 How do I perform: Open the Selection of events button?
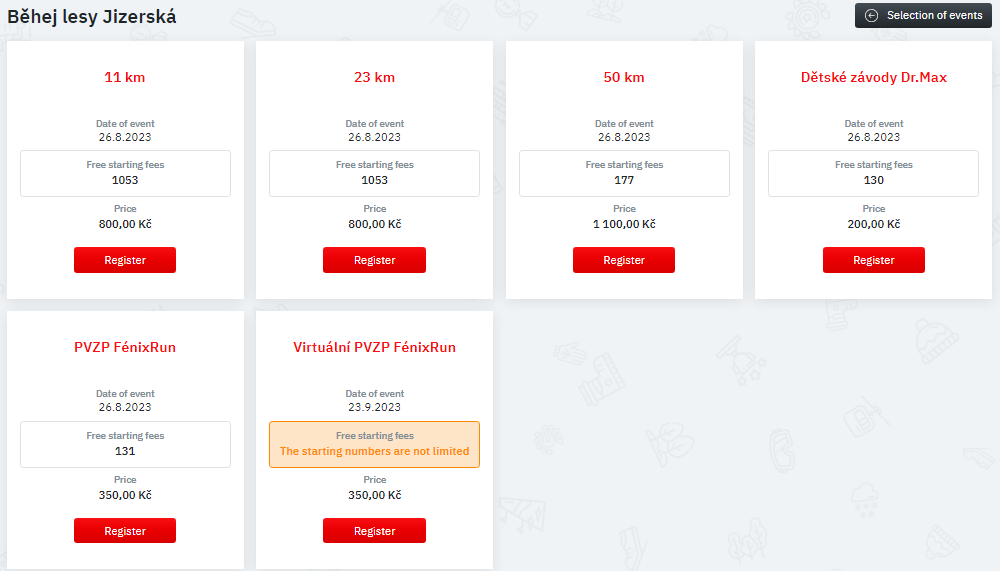[923, 15]
